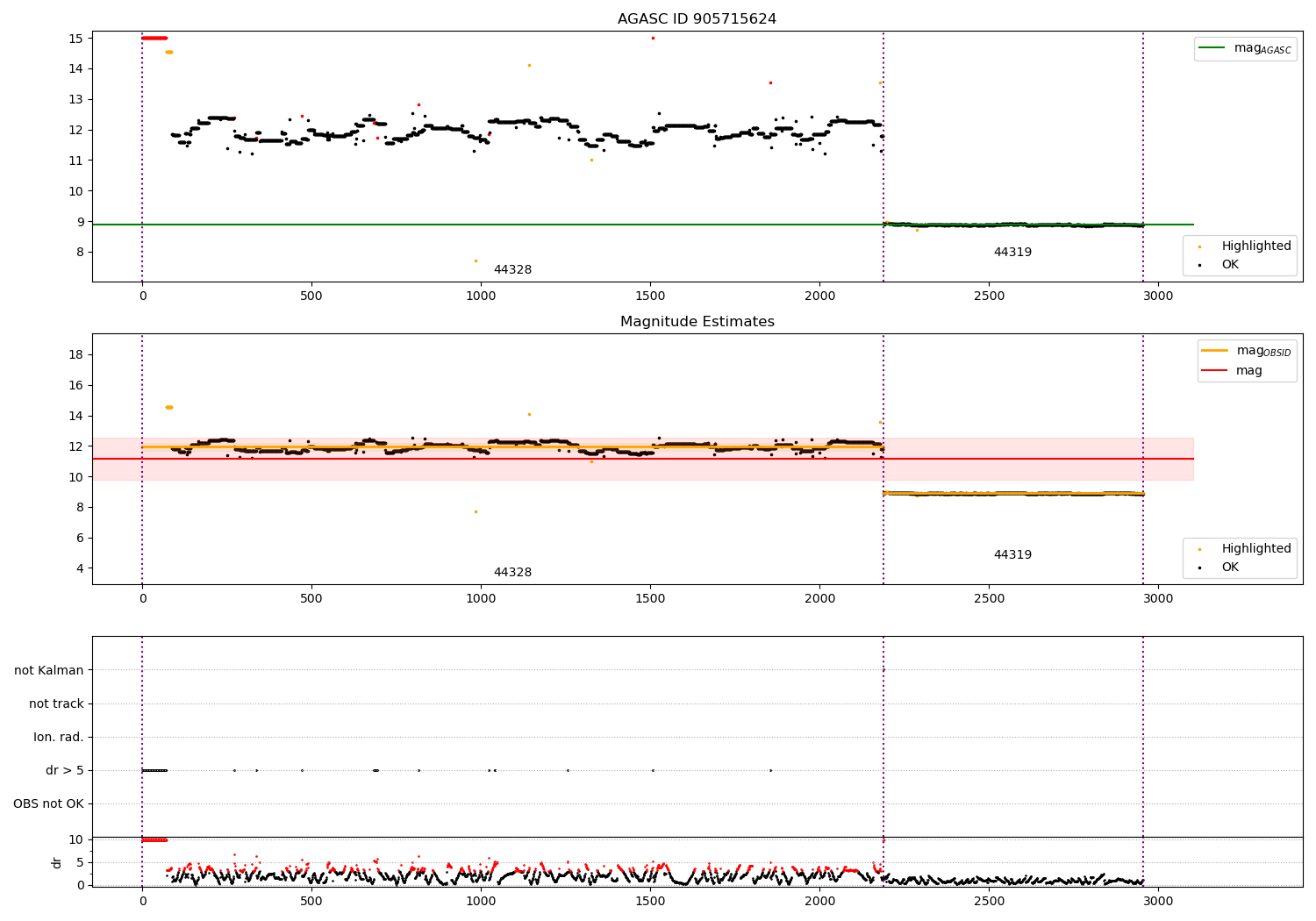Click the "dr > 5" row label
The image size is (1316, 921).
[65, 770]
